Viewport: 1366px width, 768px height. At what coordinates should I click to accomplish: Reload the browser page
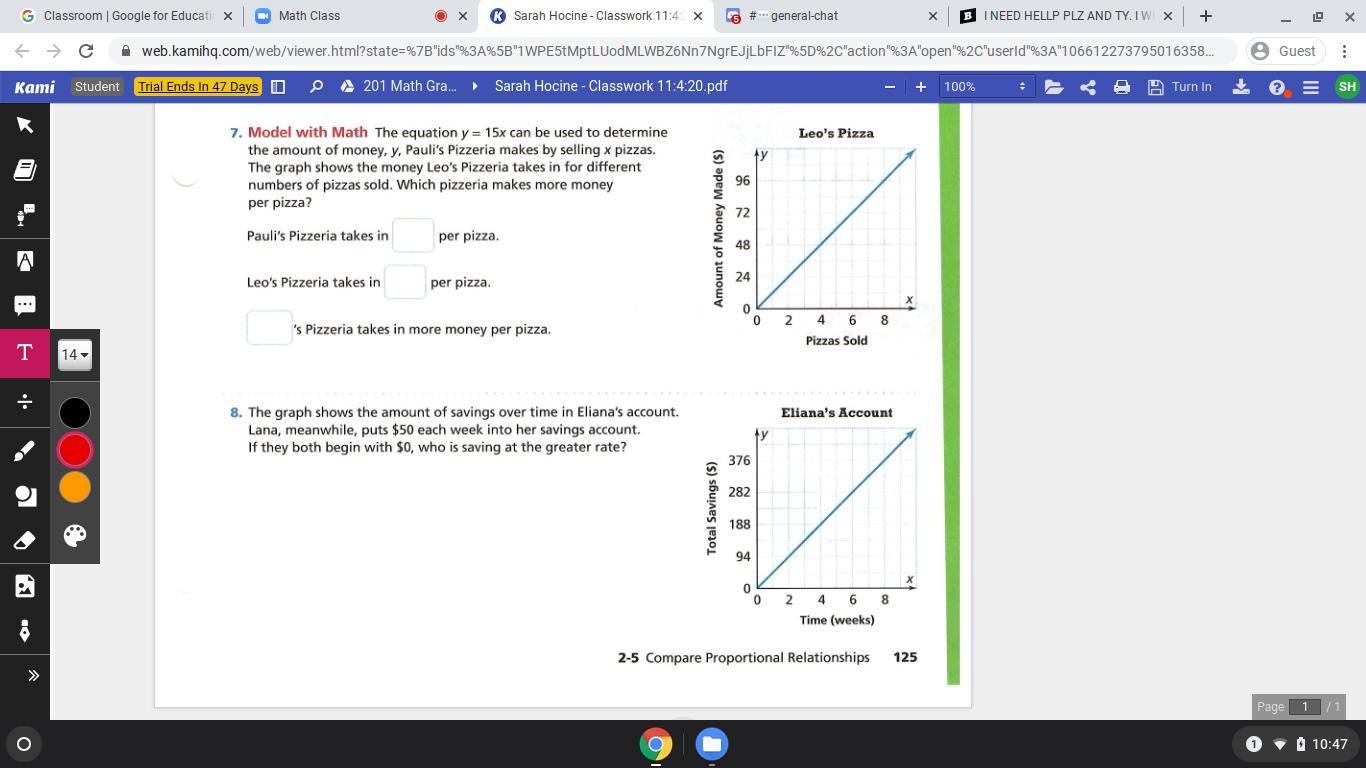86,51
